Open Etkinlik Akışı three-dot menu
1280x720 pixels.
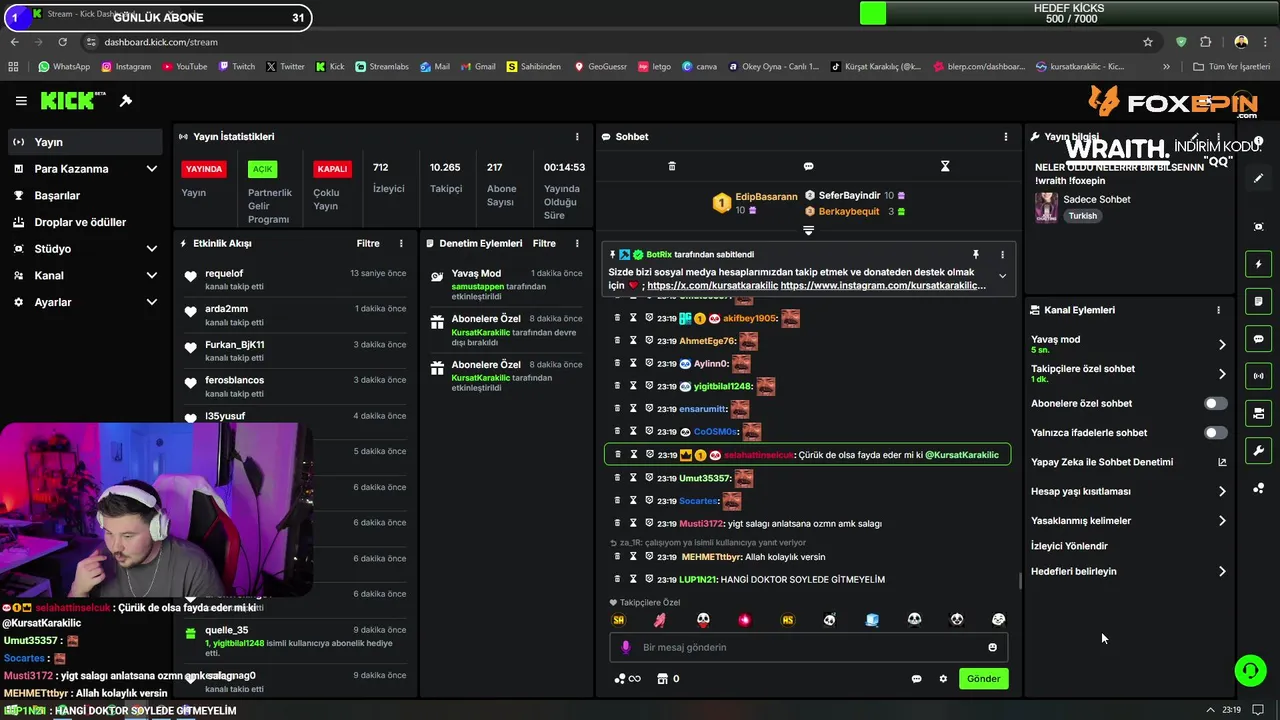point(401,243)
